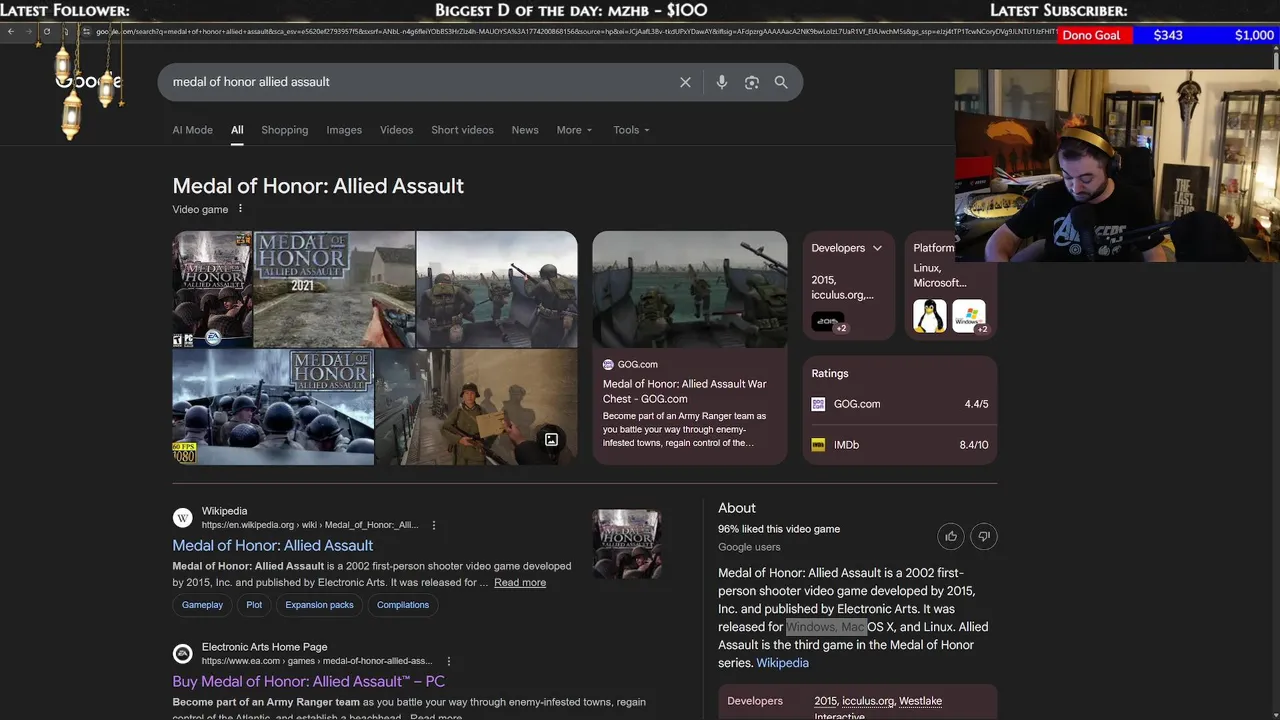
Task: Switch to the Short videos tab
Action: point(462,130)
